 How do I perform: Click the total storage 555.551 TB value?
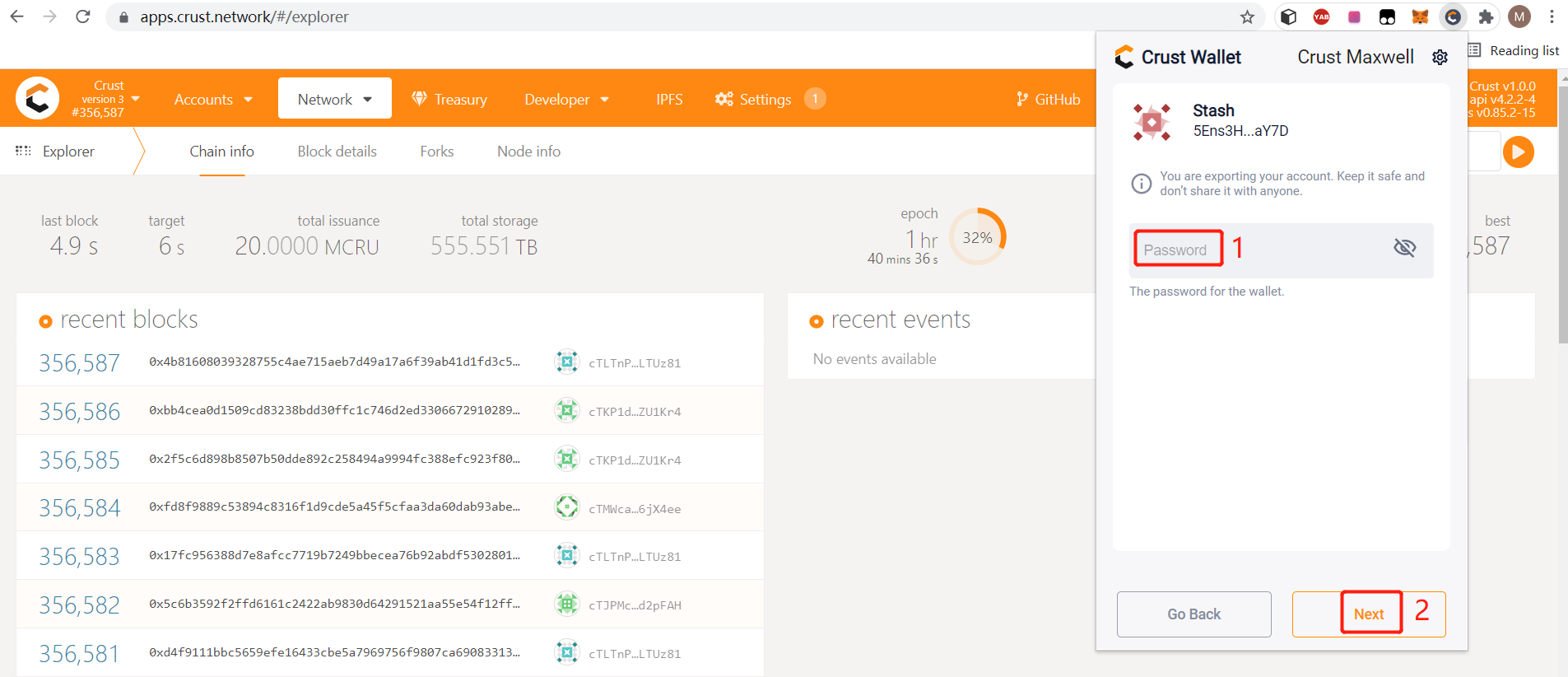[484, 246]
